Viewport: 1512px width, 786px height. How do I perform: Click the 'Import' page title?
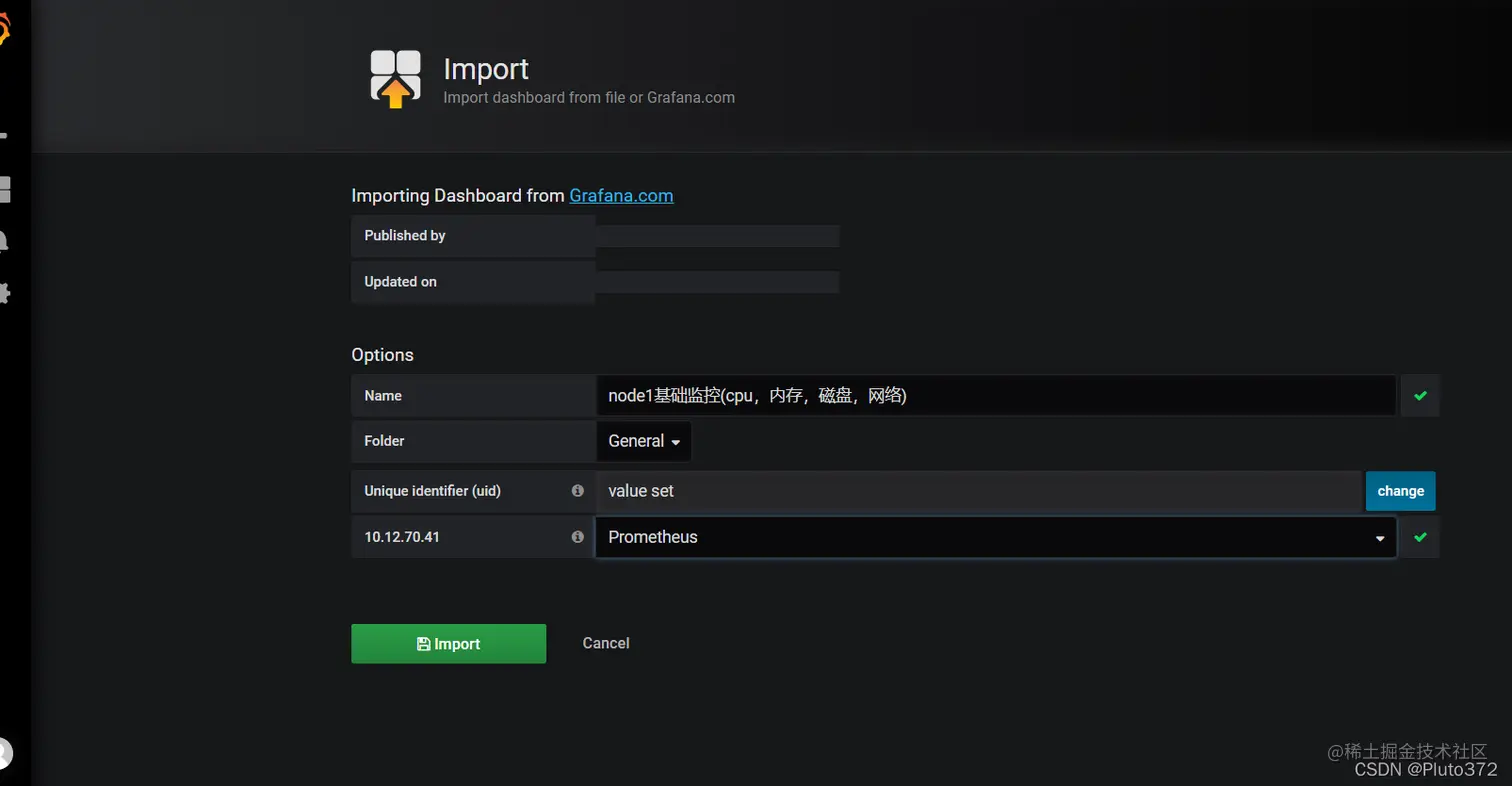[486, 69]
